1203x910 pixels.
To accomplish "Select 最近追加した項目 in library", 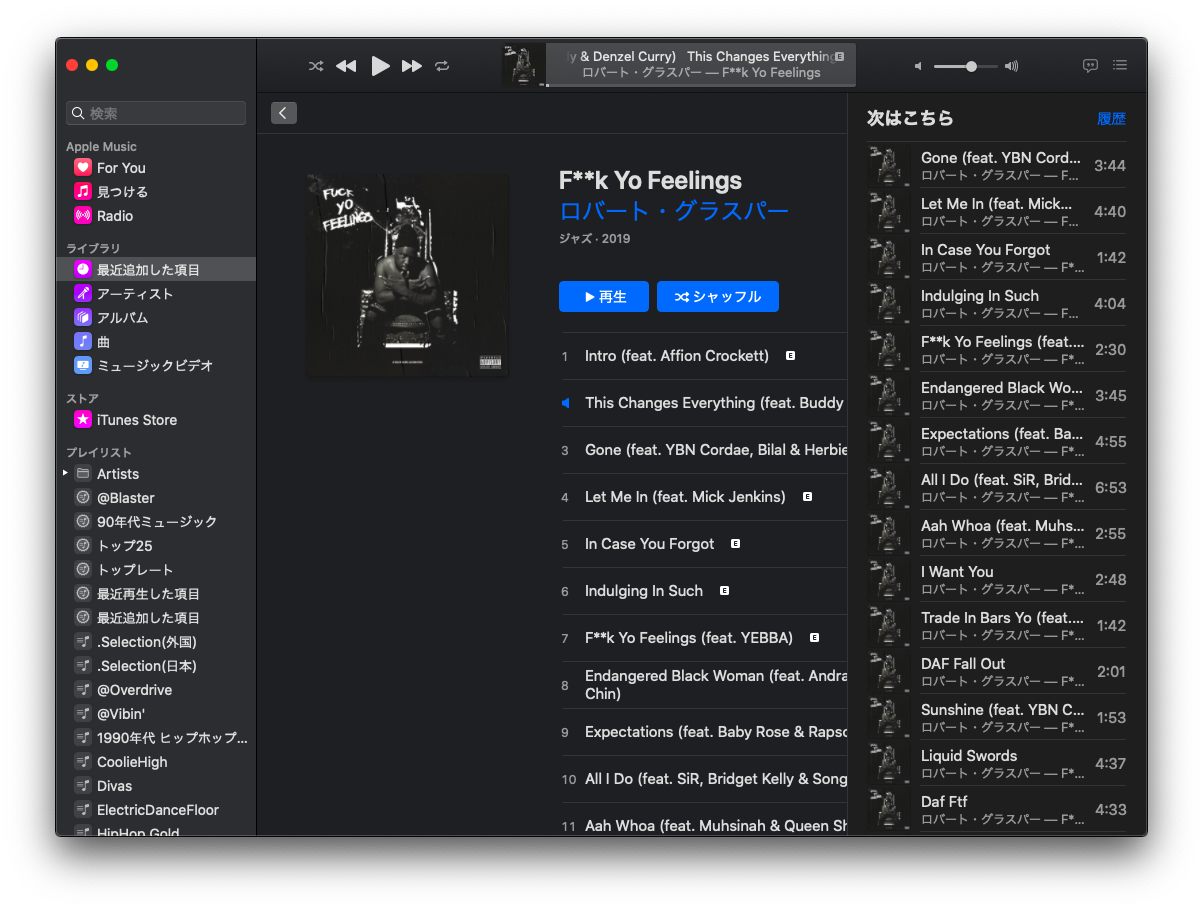I will point(156,270).
